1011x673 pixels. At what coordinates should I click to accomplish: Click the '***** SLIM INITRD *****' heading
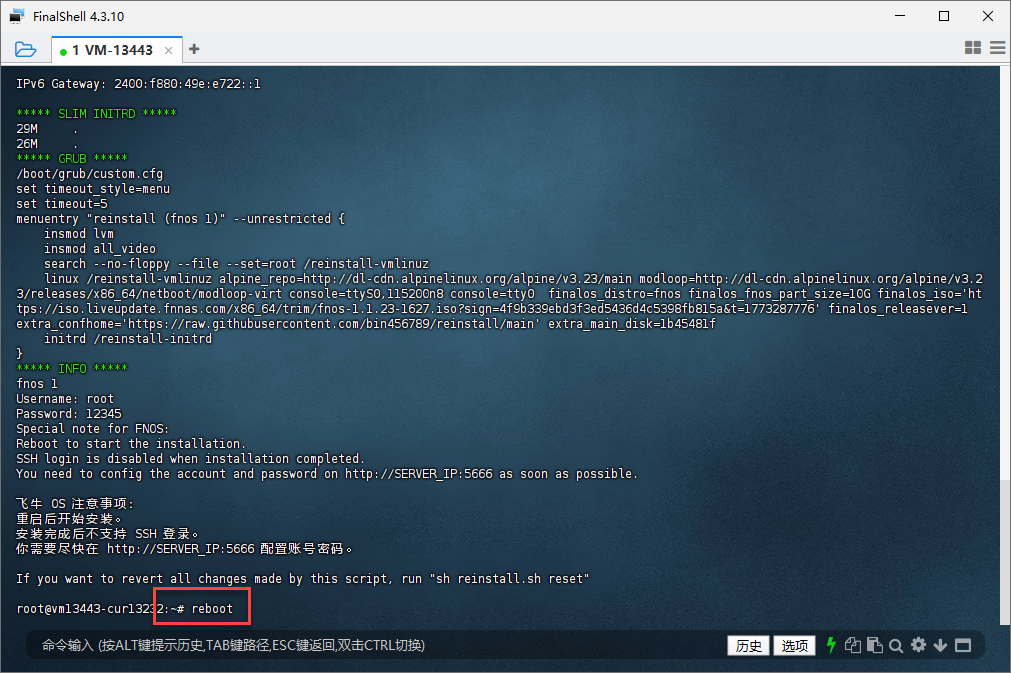point(97,114)
